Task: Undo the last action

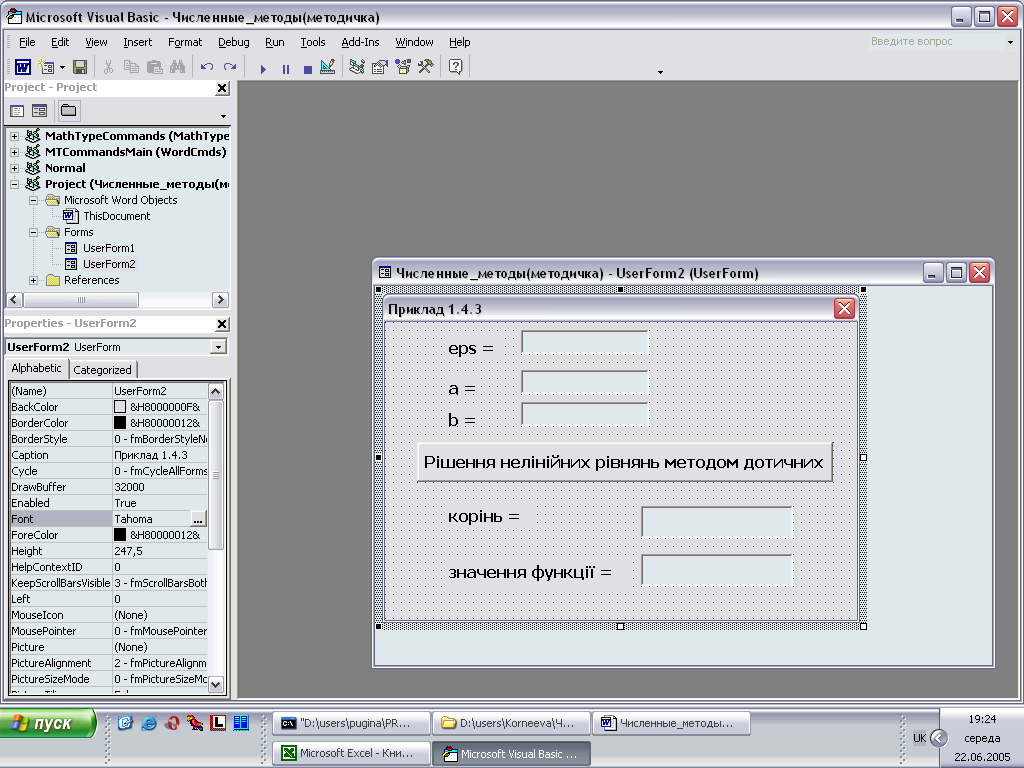Action: [207, 67]
